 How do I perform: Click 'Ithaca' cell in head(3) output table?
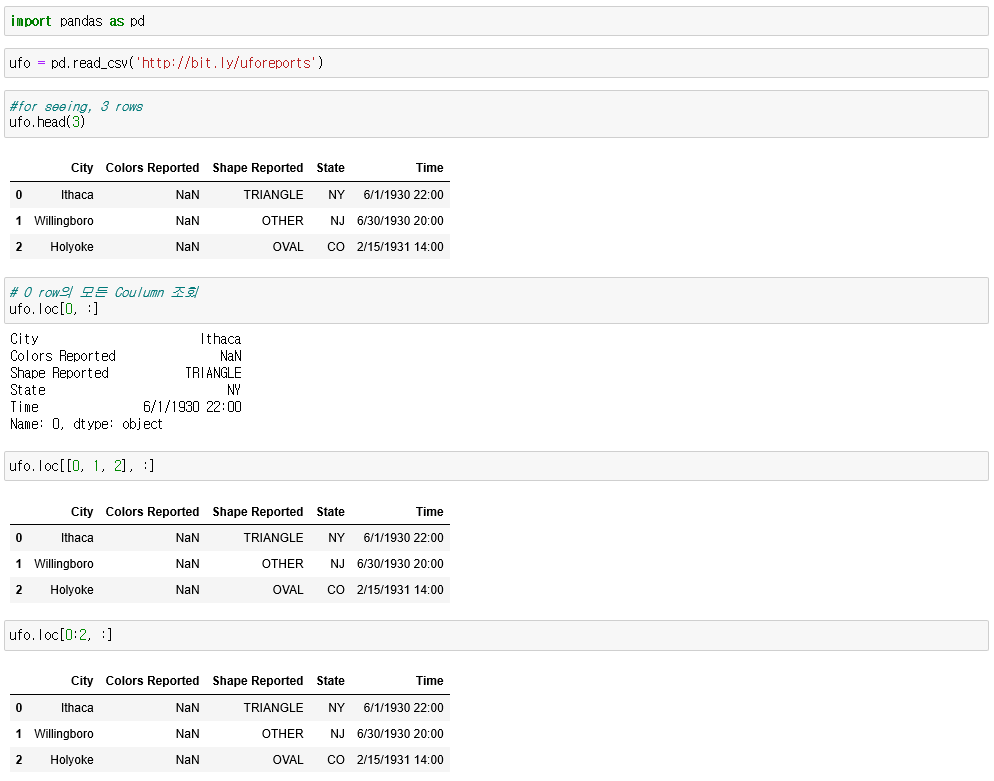click(x=77, y=195)
